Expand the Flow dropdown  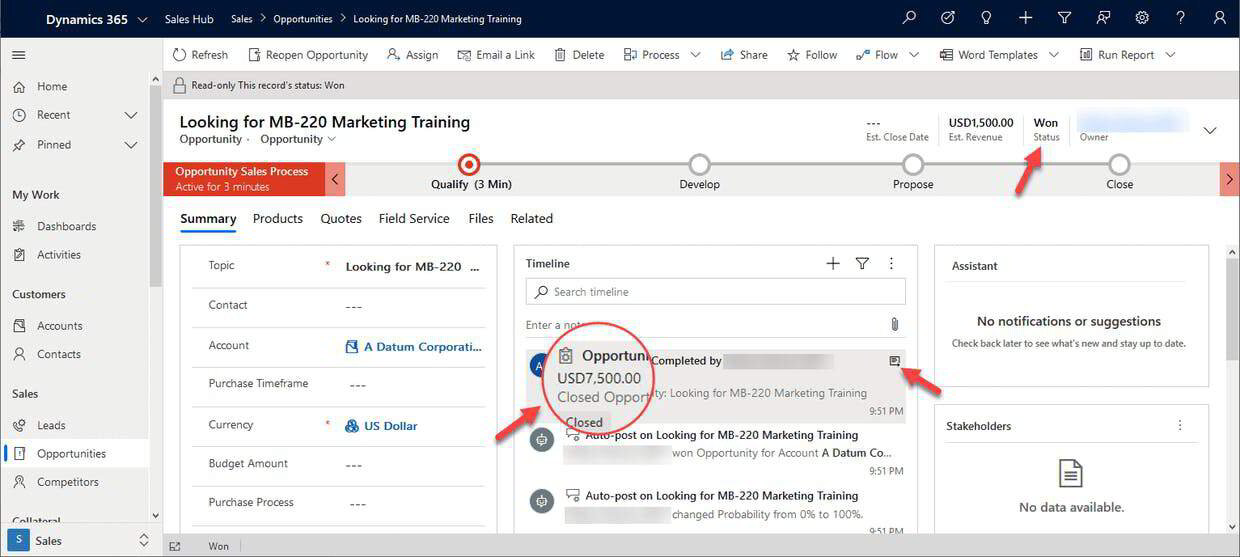pyautogui.click(x=914, y=55)
